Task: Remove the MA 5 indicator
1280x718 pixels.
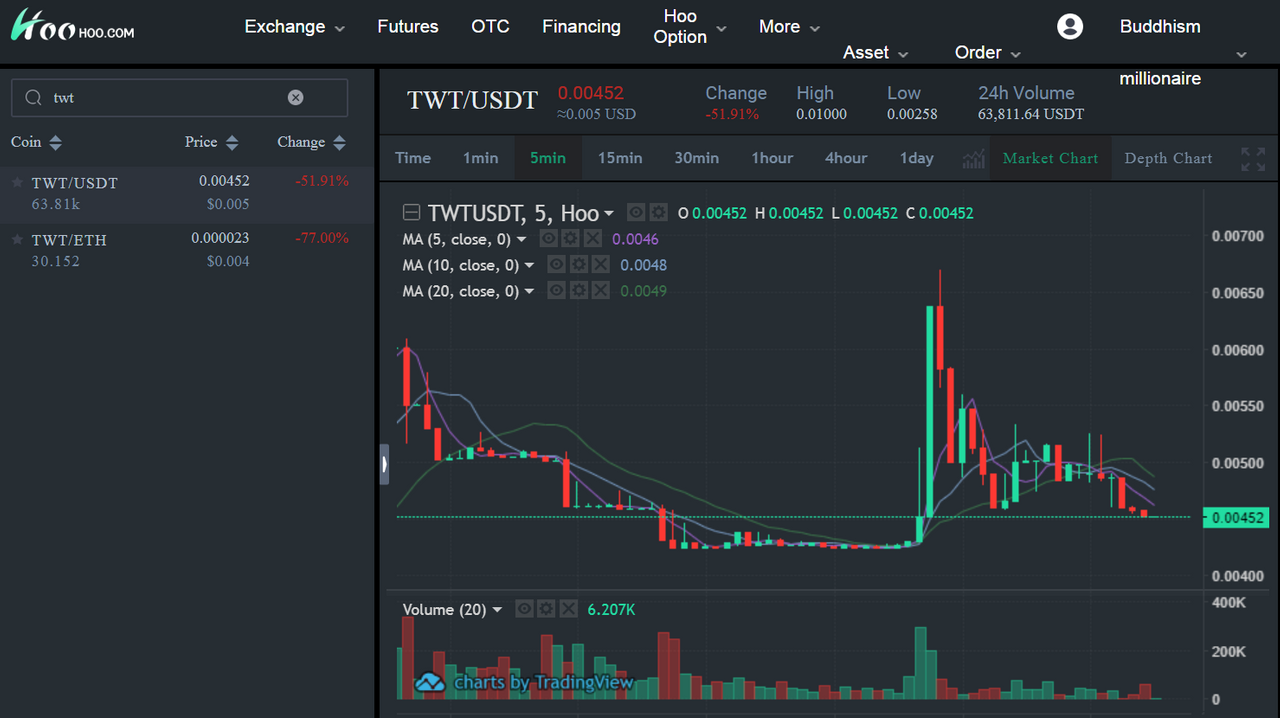Action: tap(593, 239)
